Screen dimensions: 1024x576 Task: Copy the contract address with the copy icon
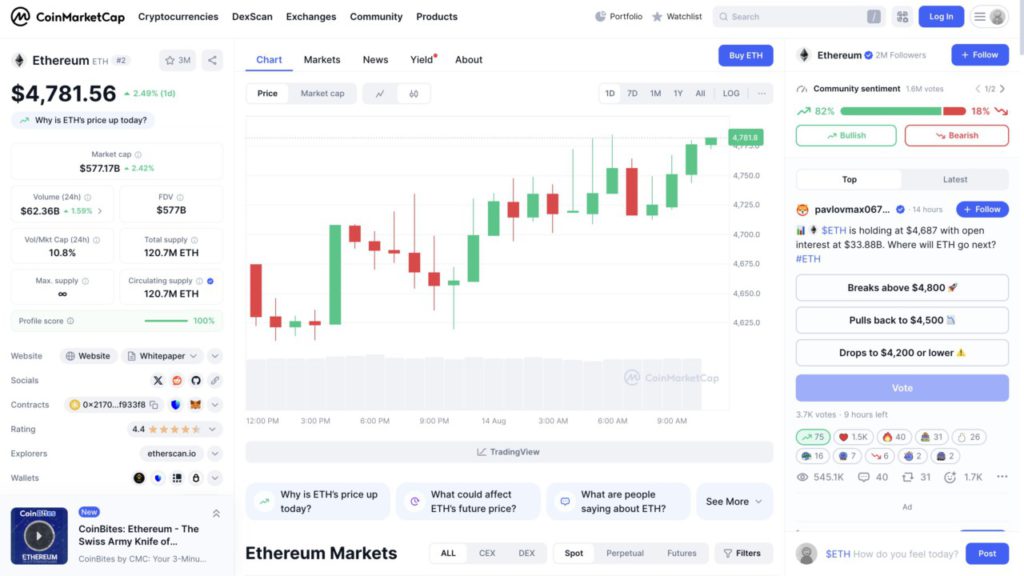[x=154, y=405]
